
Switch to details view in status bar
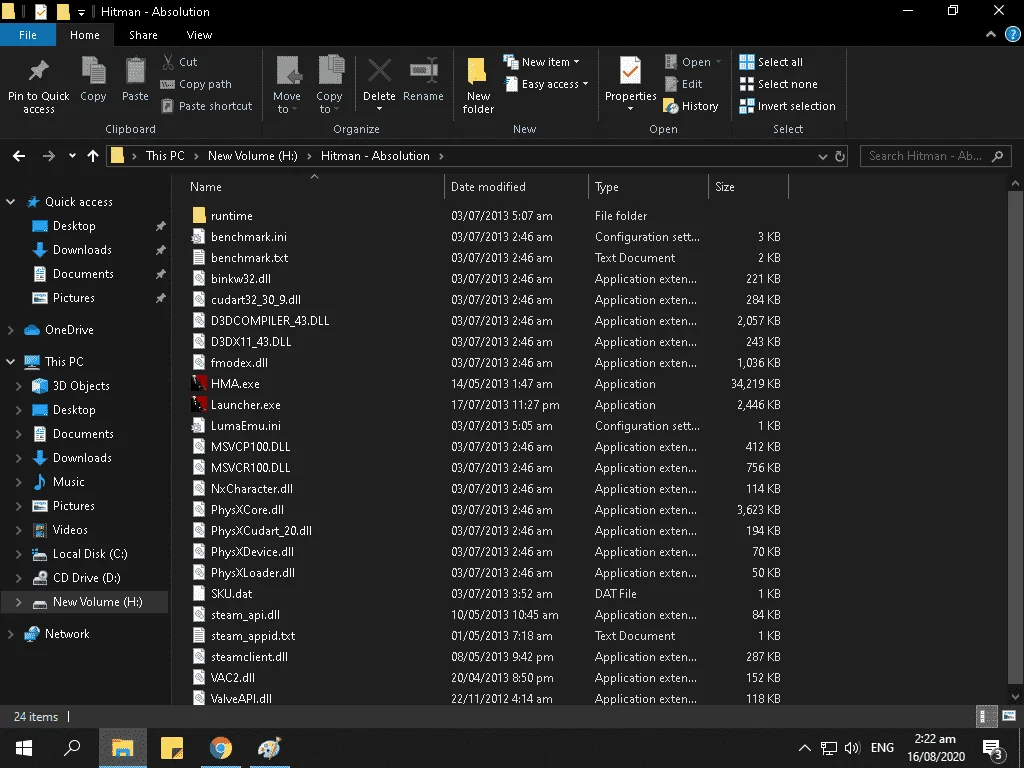click(986, 716)
